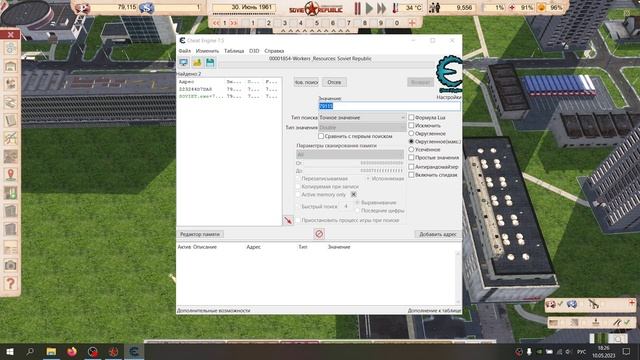Click the Отсев next scan button
The image size is (640, 360).
click(x=334, y=82)
